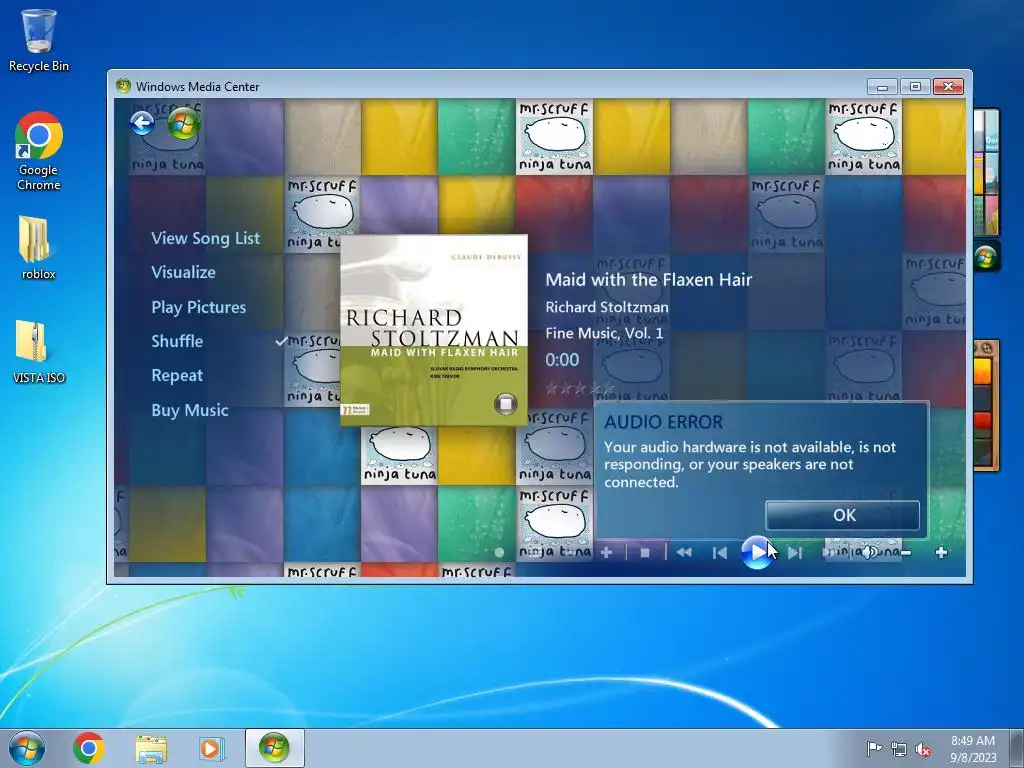Viewport: 1024px width, 768px height.
Task: Increase volume with the rightmost plus button
Action: [x=941, y=553]
